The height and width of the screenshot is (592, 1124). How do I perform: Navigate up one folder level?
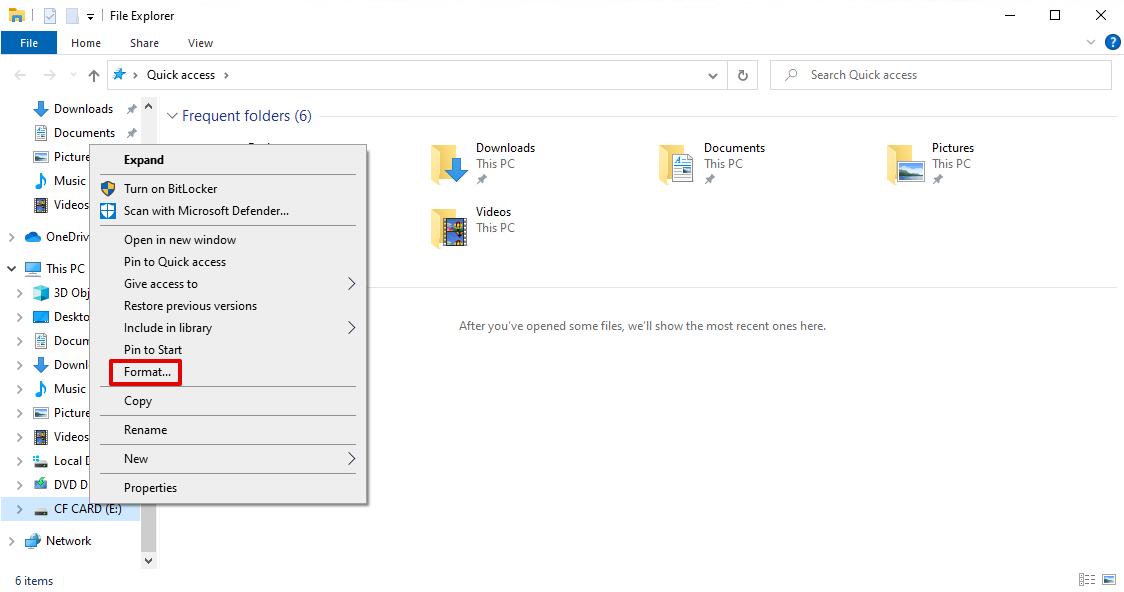93,74
